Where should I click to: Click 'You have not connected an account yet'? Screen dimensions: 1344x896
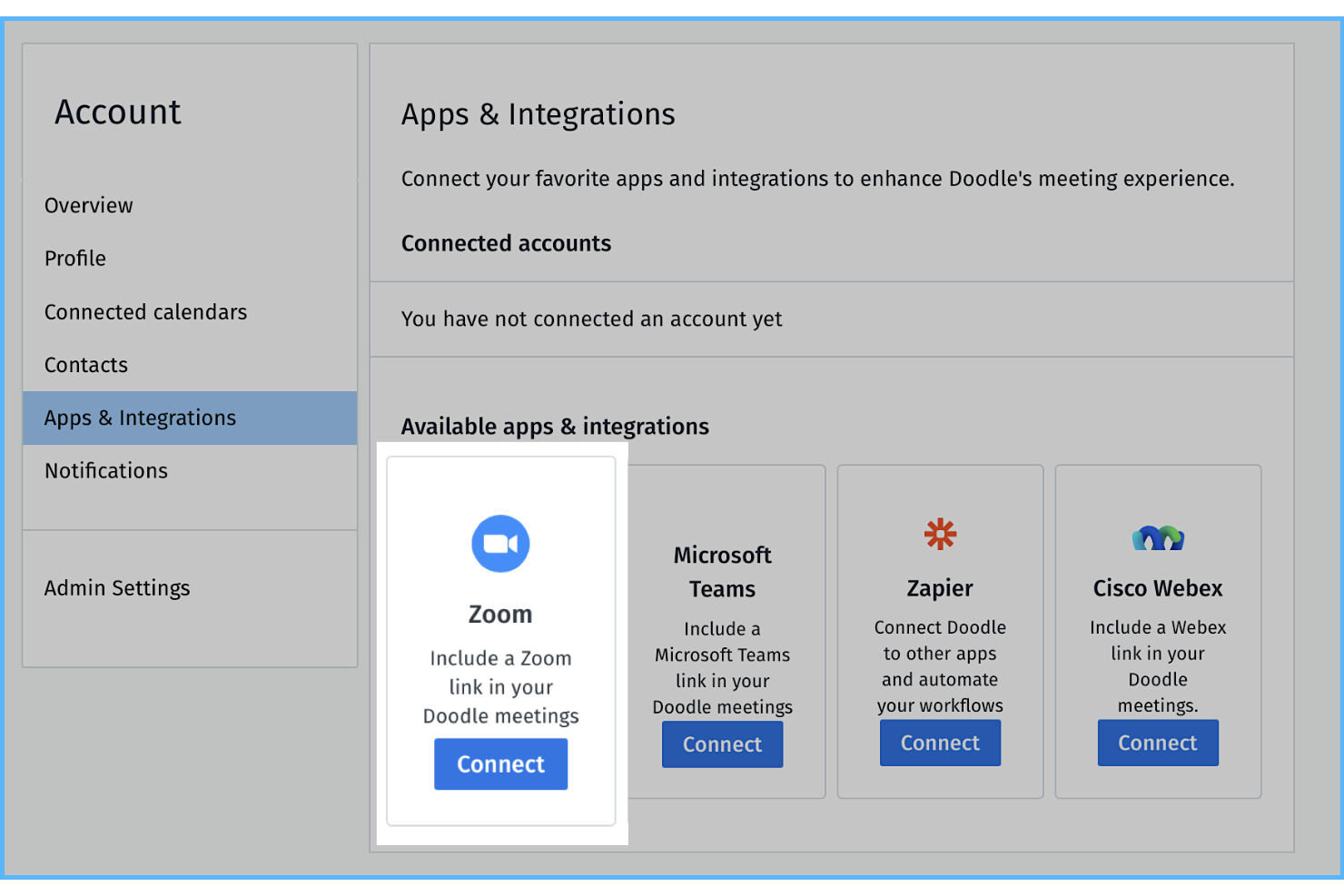(x=591, y=319)
